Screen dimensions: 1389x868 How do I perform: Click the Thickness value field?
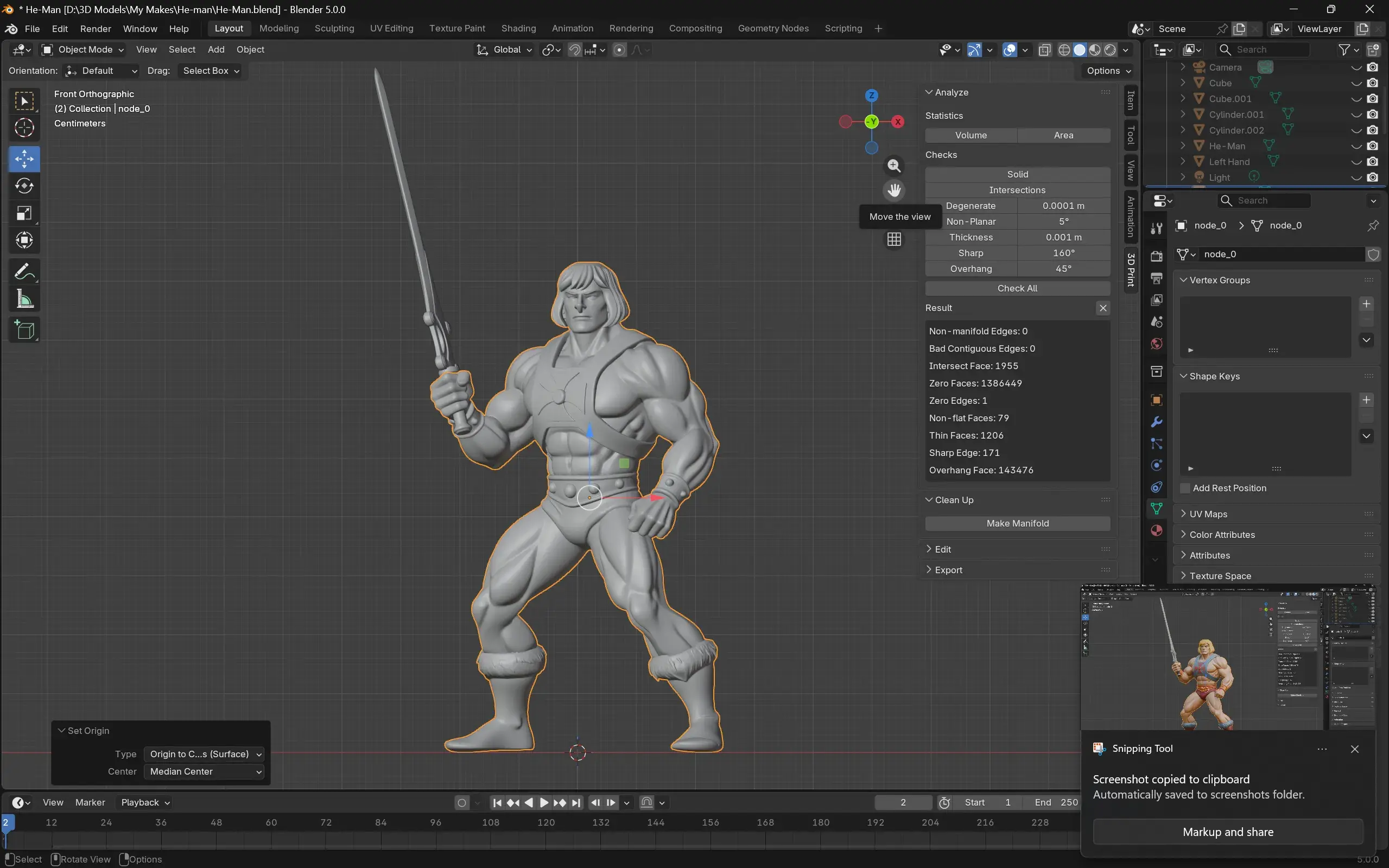coord(1063,237)
